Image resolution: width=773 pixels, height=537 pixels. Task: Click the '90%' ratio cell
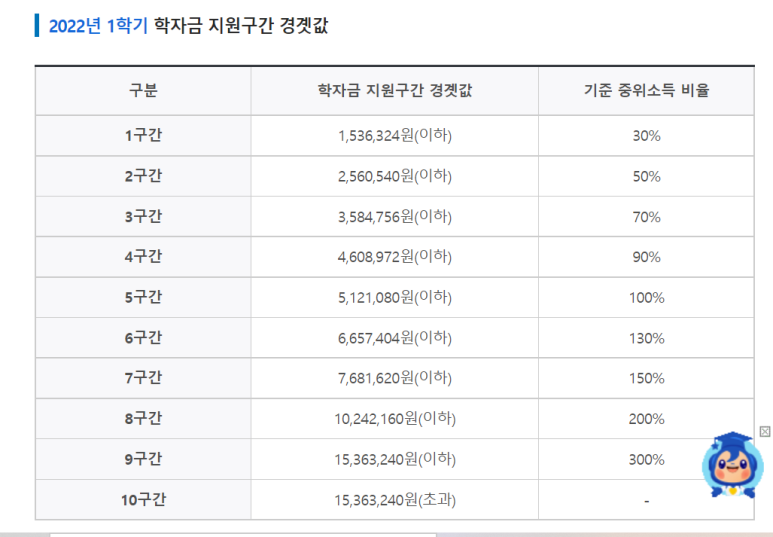(x=646, y=257)
